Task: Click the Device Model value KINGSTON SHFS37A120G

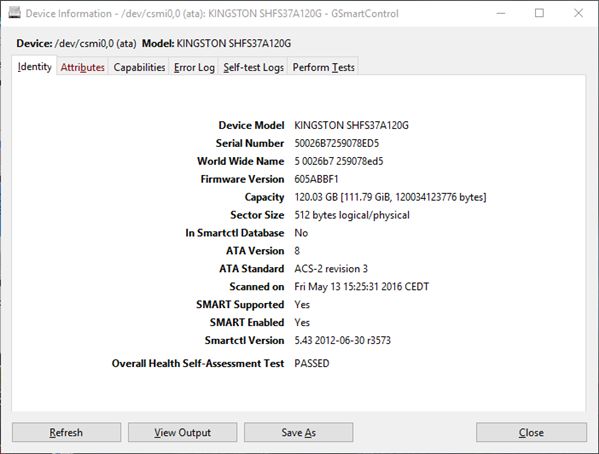Action: (x=351, y=125)
